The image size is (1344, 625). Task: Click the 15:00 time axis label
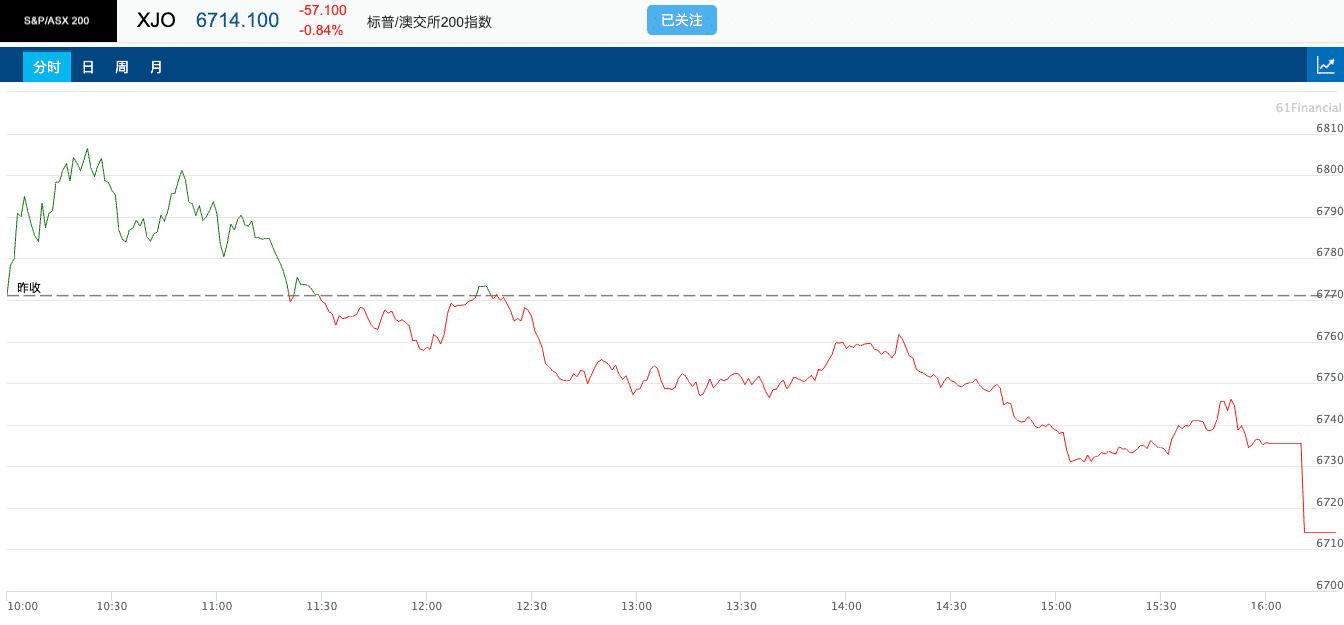[1056, 606]
